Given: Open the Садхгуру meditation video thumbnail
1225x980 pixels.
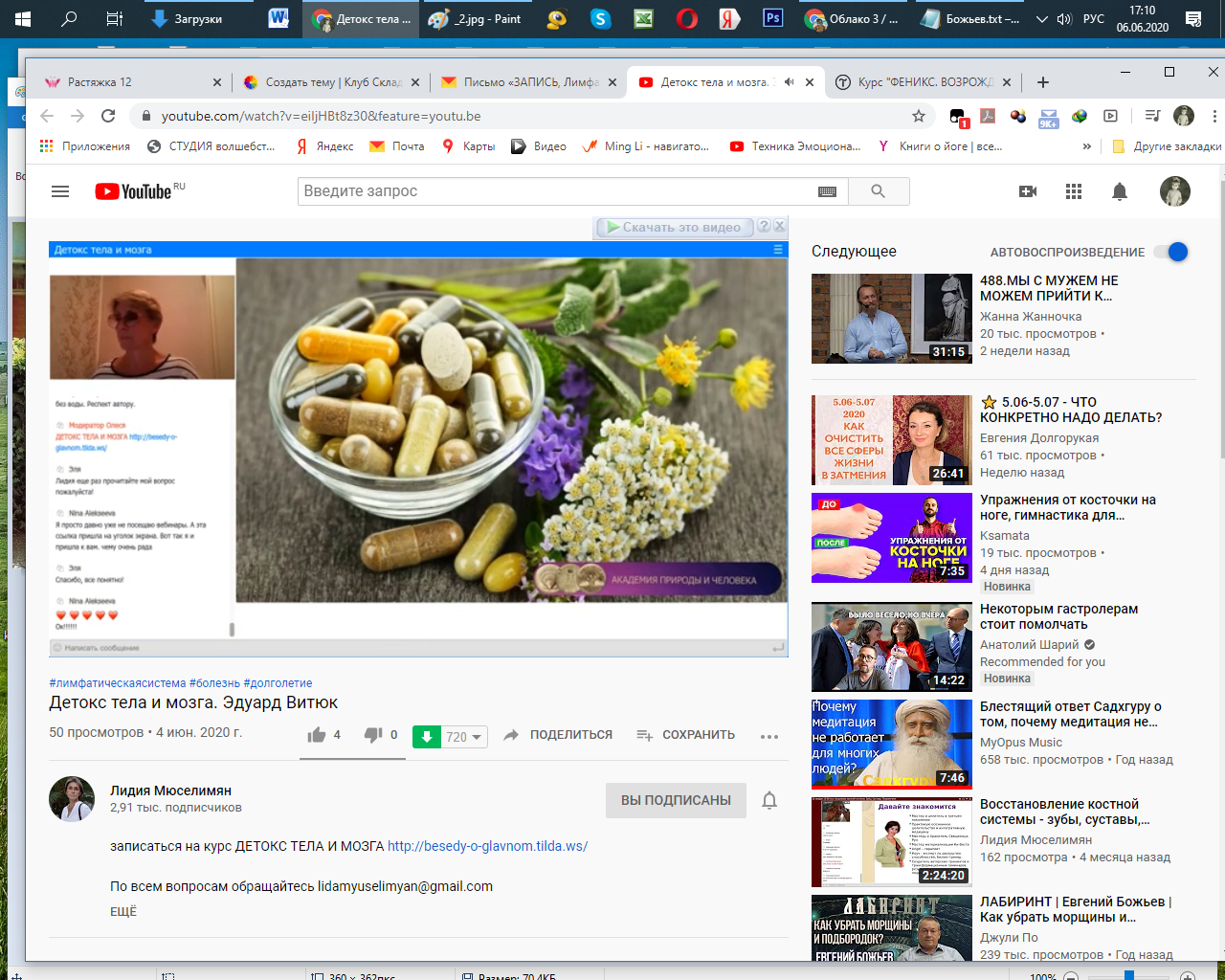Looking at the screenshot, I should click(x=891, y=744).
